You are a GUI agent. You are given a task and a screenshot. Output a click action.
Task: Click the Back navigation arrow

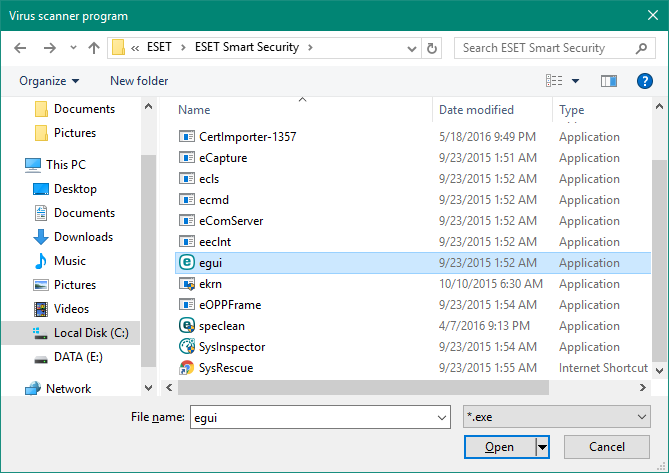point(22,48)
